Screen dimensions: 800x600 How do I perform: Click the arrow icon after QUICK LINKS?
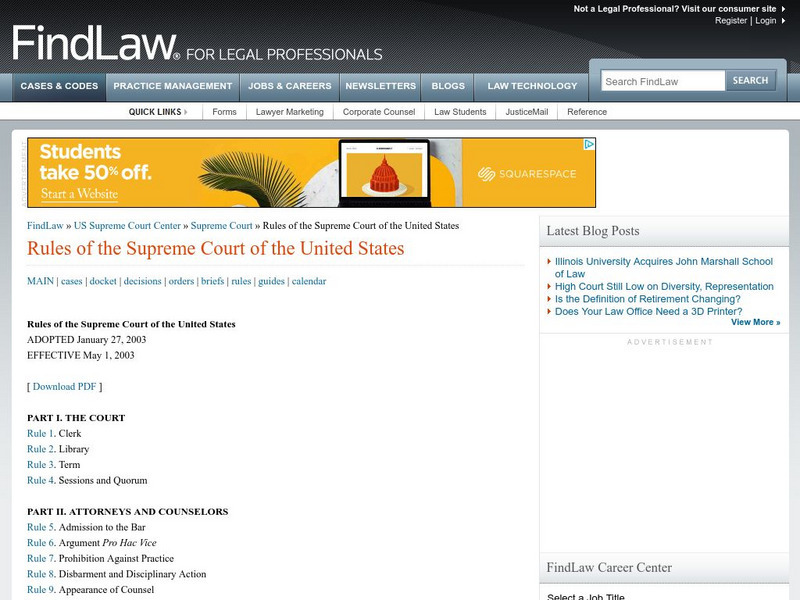pyautogui.click(x=187, y=111)
